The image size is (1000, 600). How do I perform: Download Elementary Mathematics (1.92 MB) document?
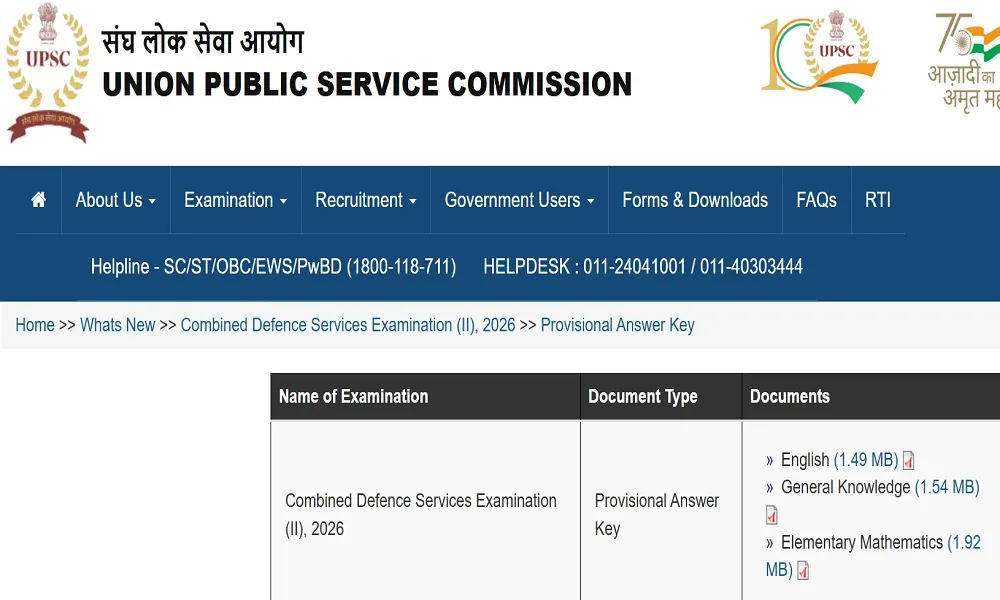point(873,555)
